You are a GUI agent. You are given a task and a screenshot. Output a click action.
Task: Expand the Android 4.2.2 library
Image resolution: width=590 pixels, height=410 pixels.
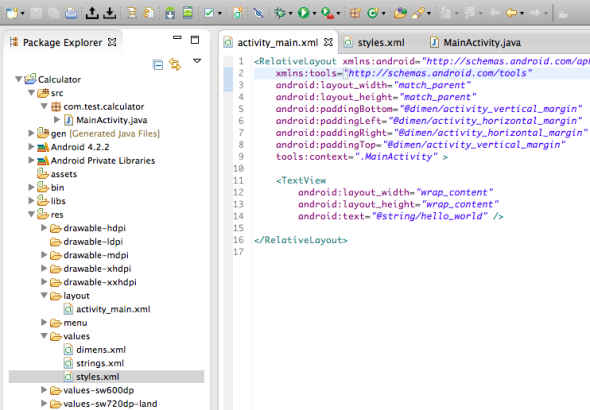tap(31, 146)
